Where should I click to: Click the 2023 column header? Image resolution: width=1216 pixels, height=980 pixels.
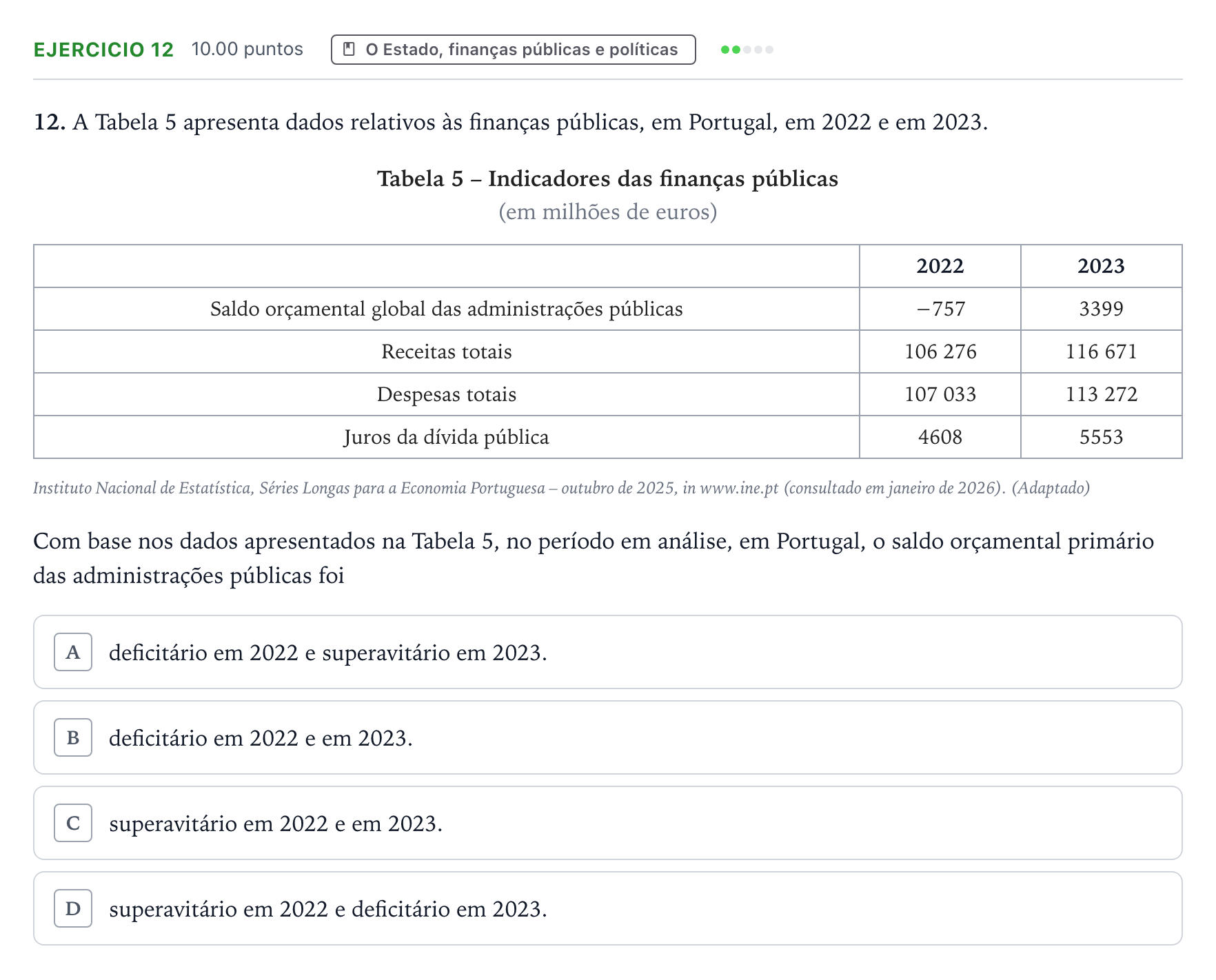click(x=1101, y=266)
